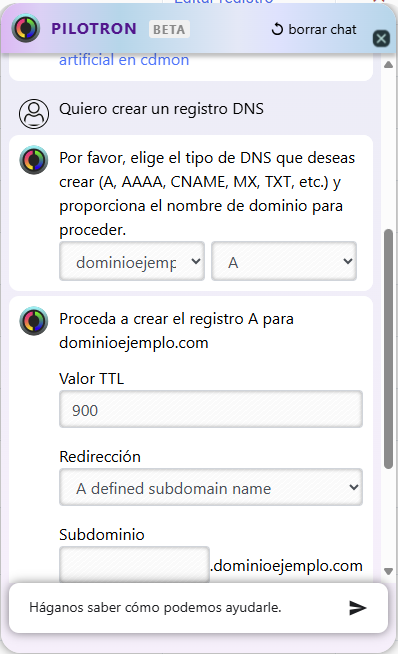Image resolution: width=398 pixels, height=654 pixels.
Task: Open the dominioejemplo domain dropdown
Action: tap(132, 261)
